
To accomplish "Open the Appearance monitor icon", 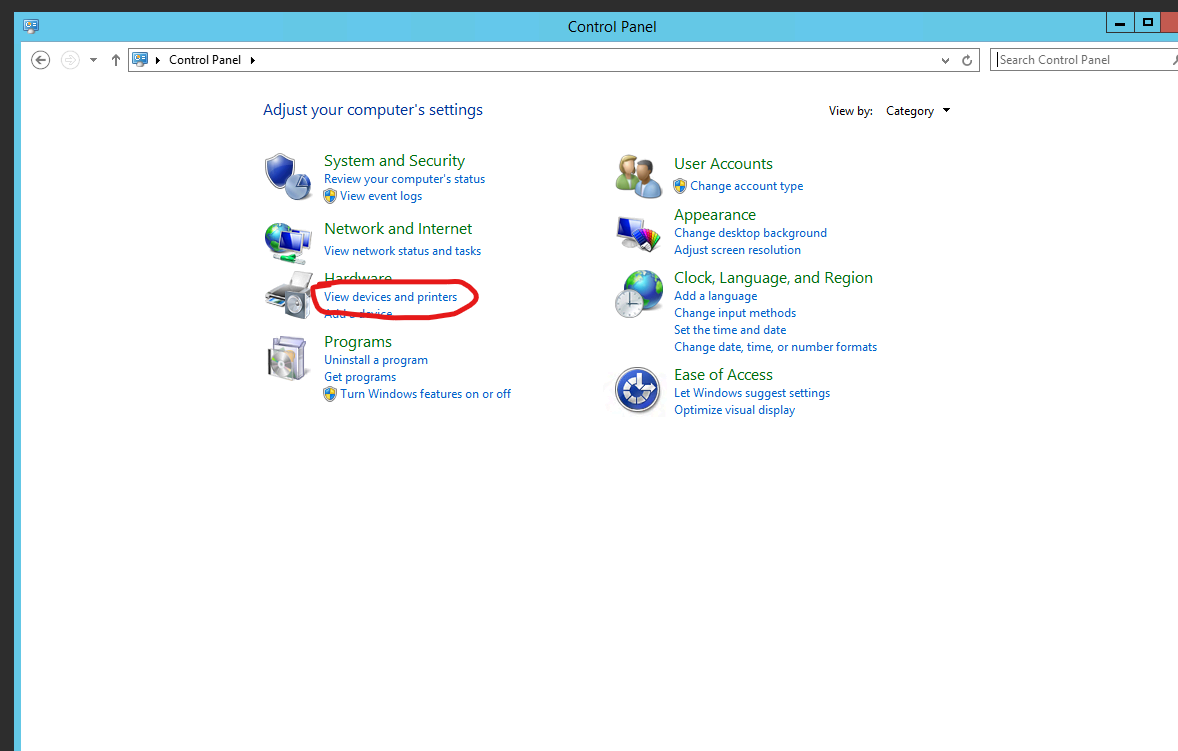I will 639,234.
